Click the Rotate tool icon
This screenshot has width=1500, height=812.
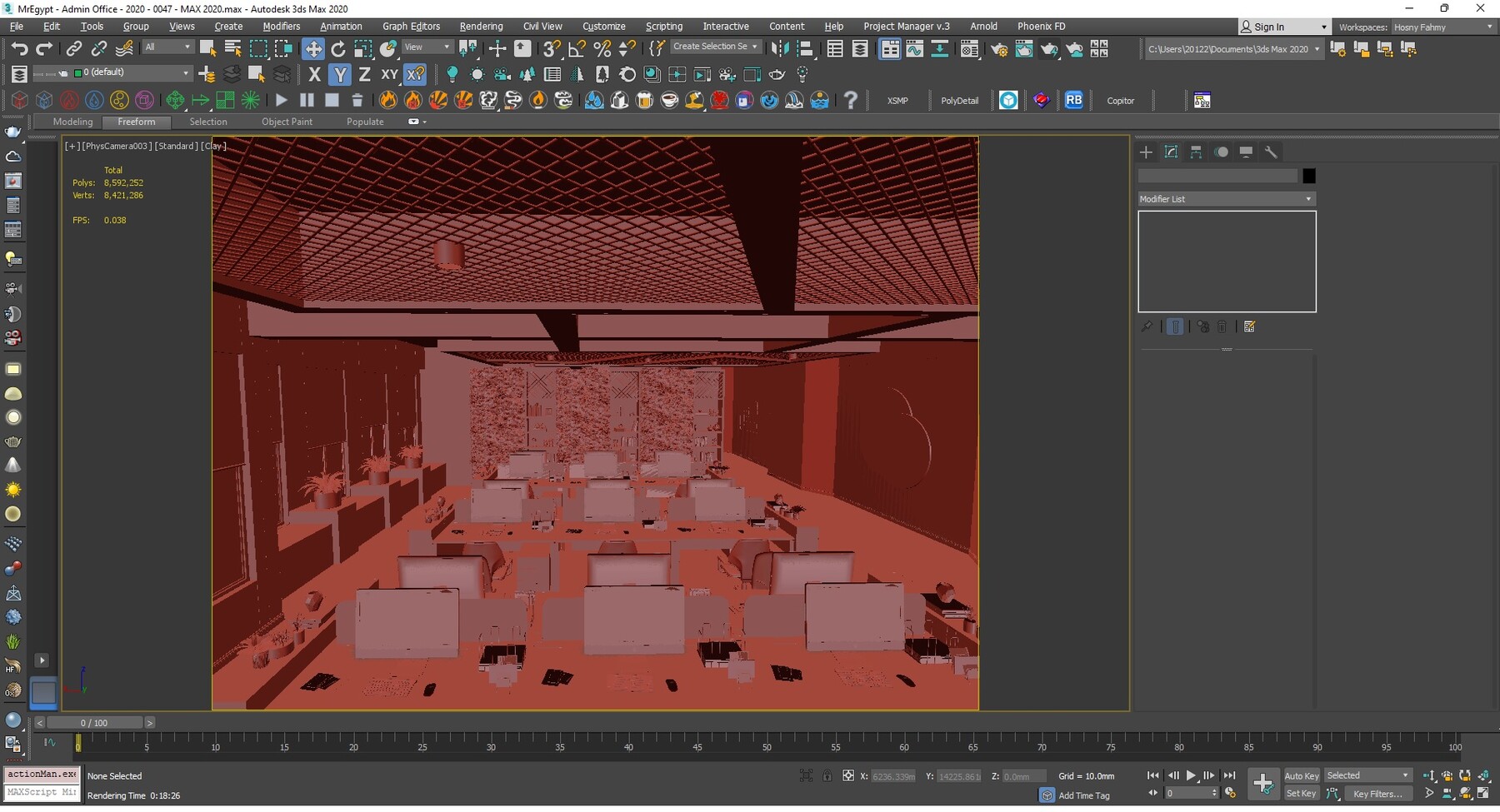point(338,49)
